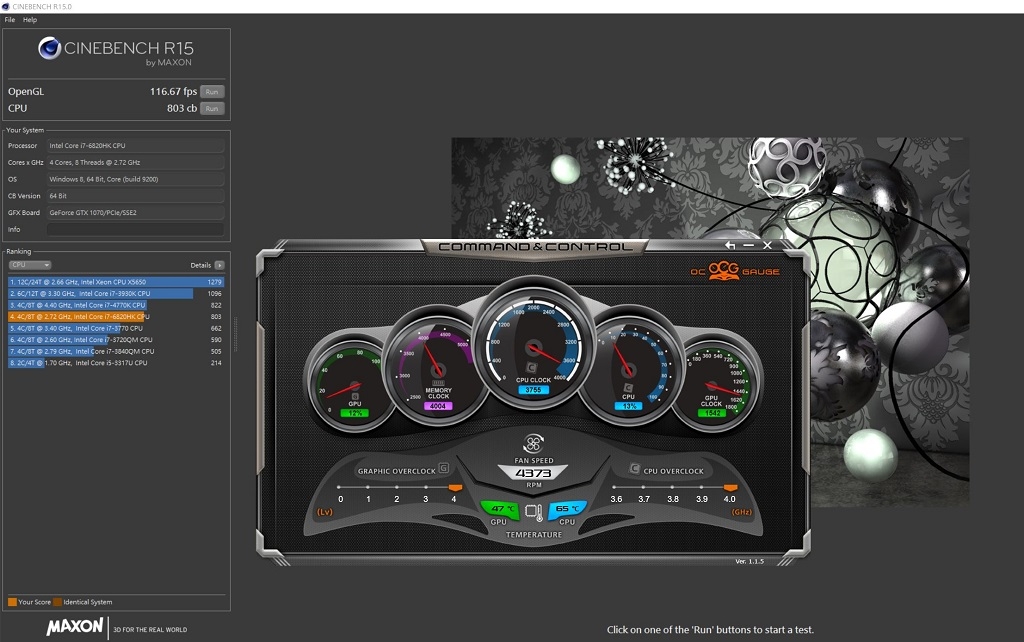
Task: Click the CPU Clock 3755 value
Action: (x=534, y=390)
